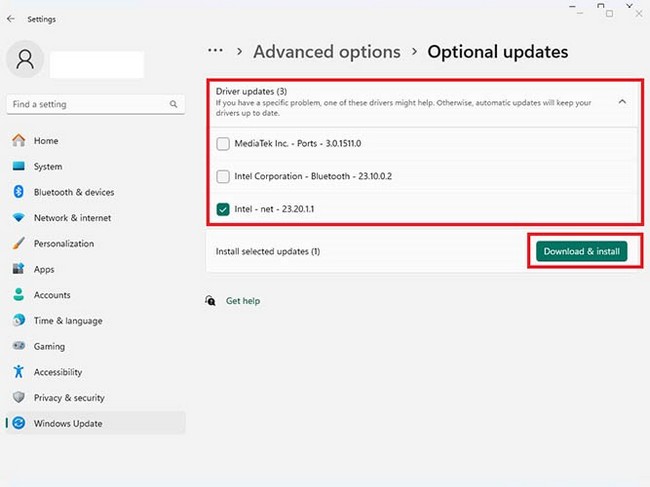Open Network & internet settings
This screenshot has width=650, height=487.
pos(73,218)
